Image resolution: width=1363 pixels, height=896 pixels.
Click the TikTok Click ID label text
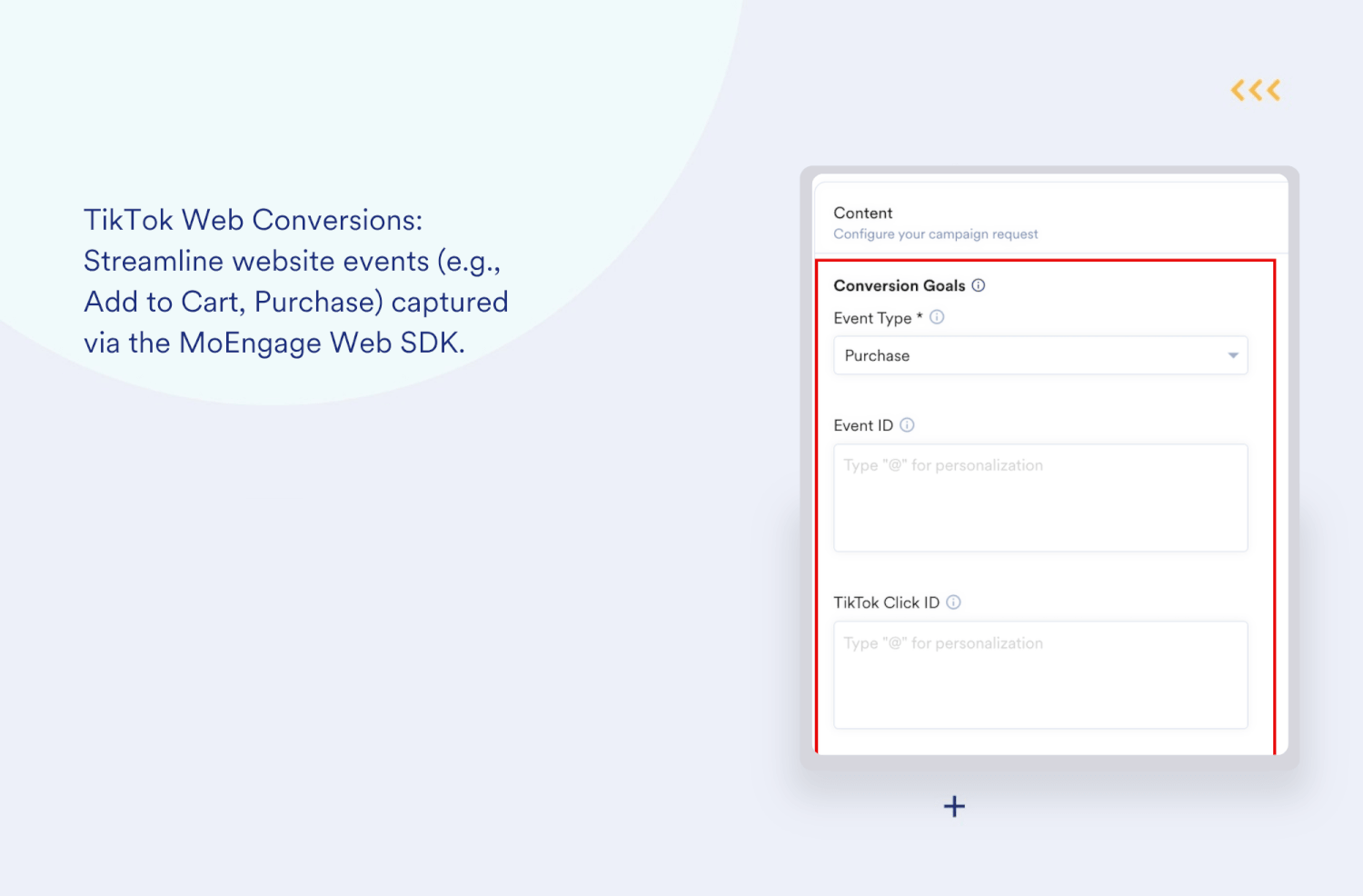tap(886, 602)
